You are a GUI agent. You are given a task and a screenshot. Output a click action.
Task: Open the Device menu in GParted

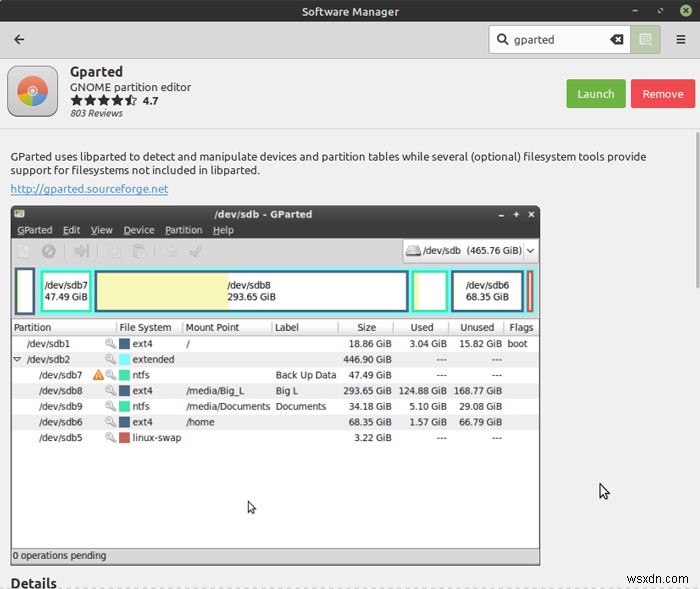coord(139,230)
